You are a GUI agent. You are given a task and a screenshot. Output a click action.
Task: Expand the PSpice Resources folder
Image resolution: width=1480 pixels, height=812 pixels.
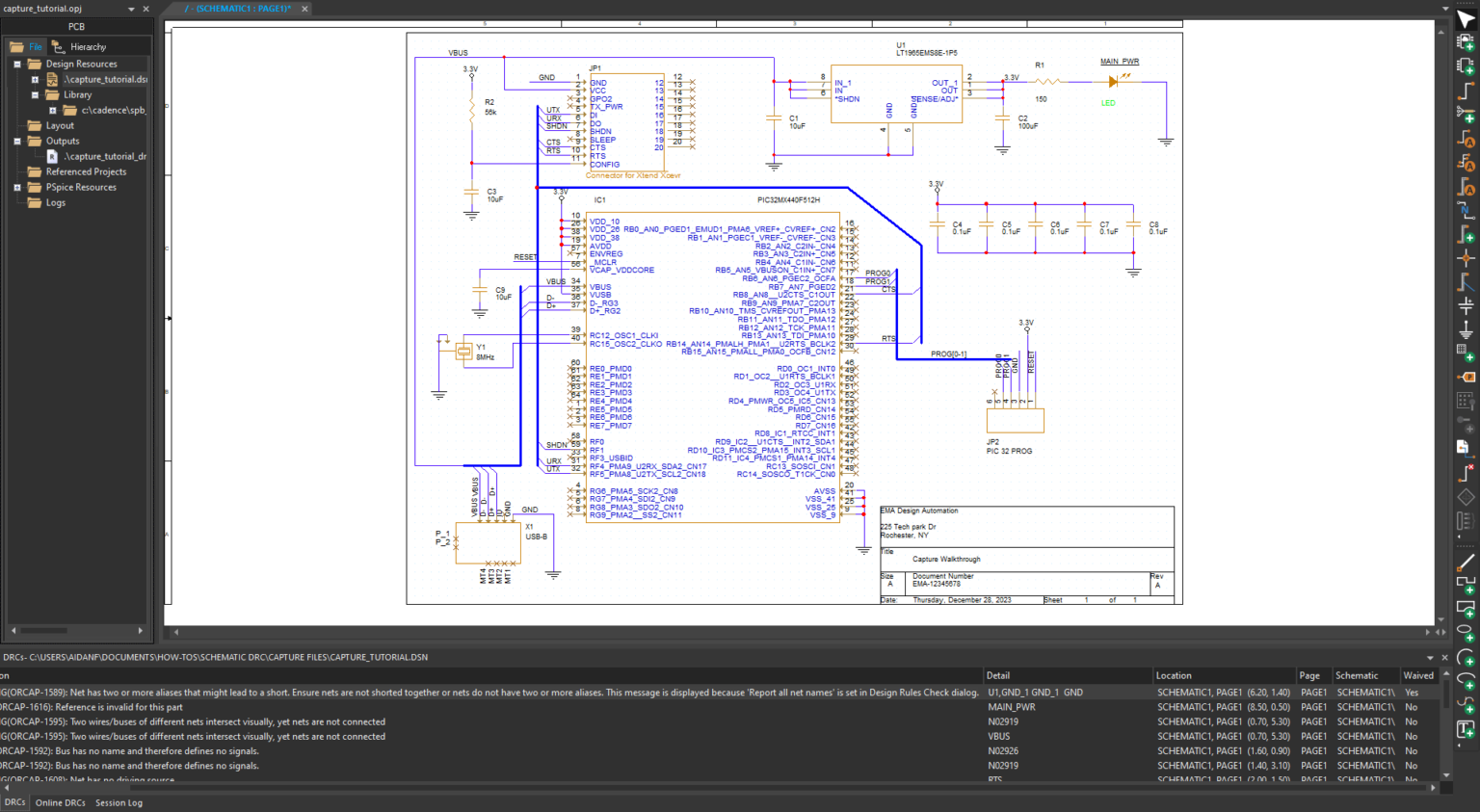[x=17, y=186]
